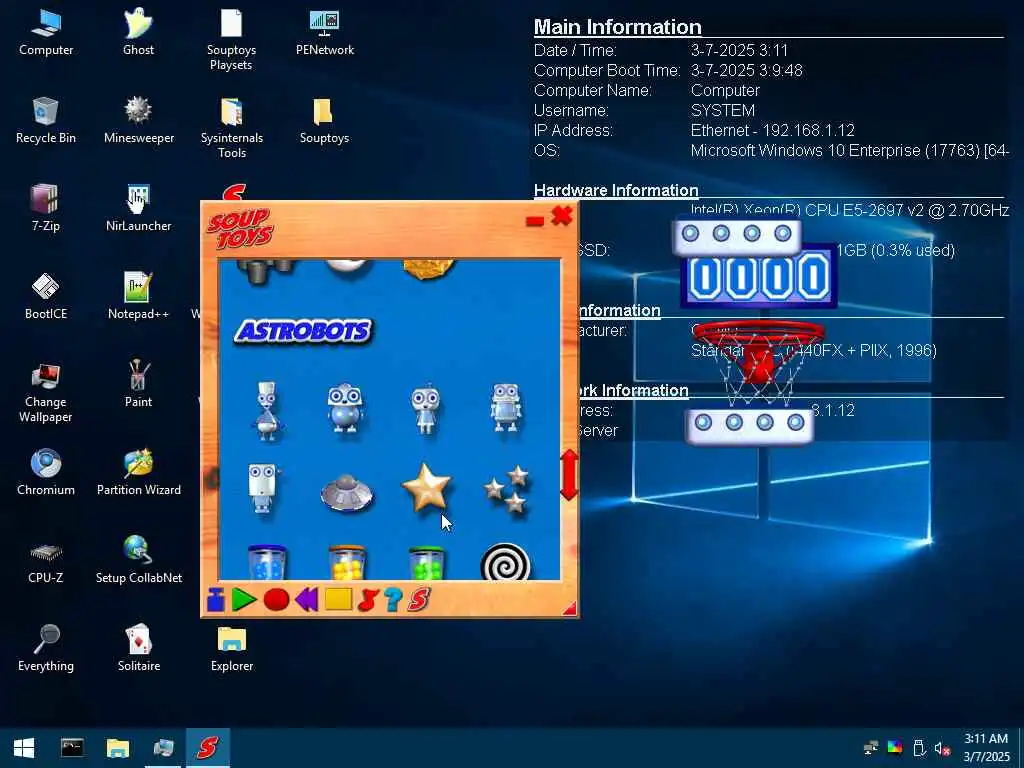
Task: Open the taskbar clock showing 3:11 AM
Action: (x=986, y=748)
